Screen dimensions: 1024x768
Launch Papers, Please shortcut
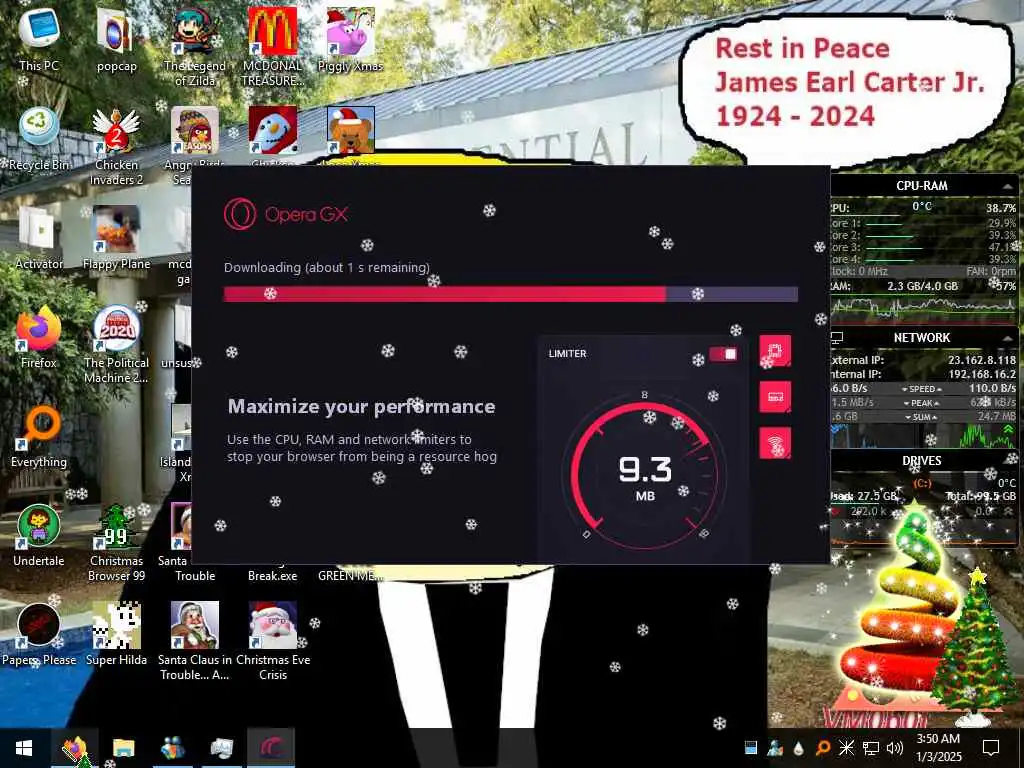click(39, 634)
